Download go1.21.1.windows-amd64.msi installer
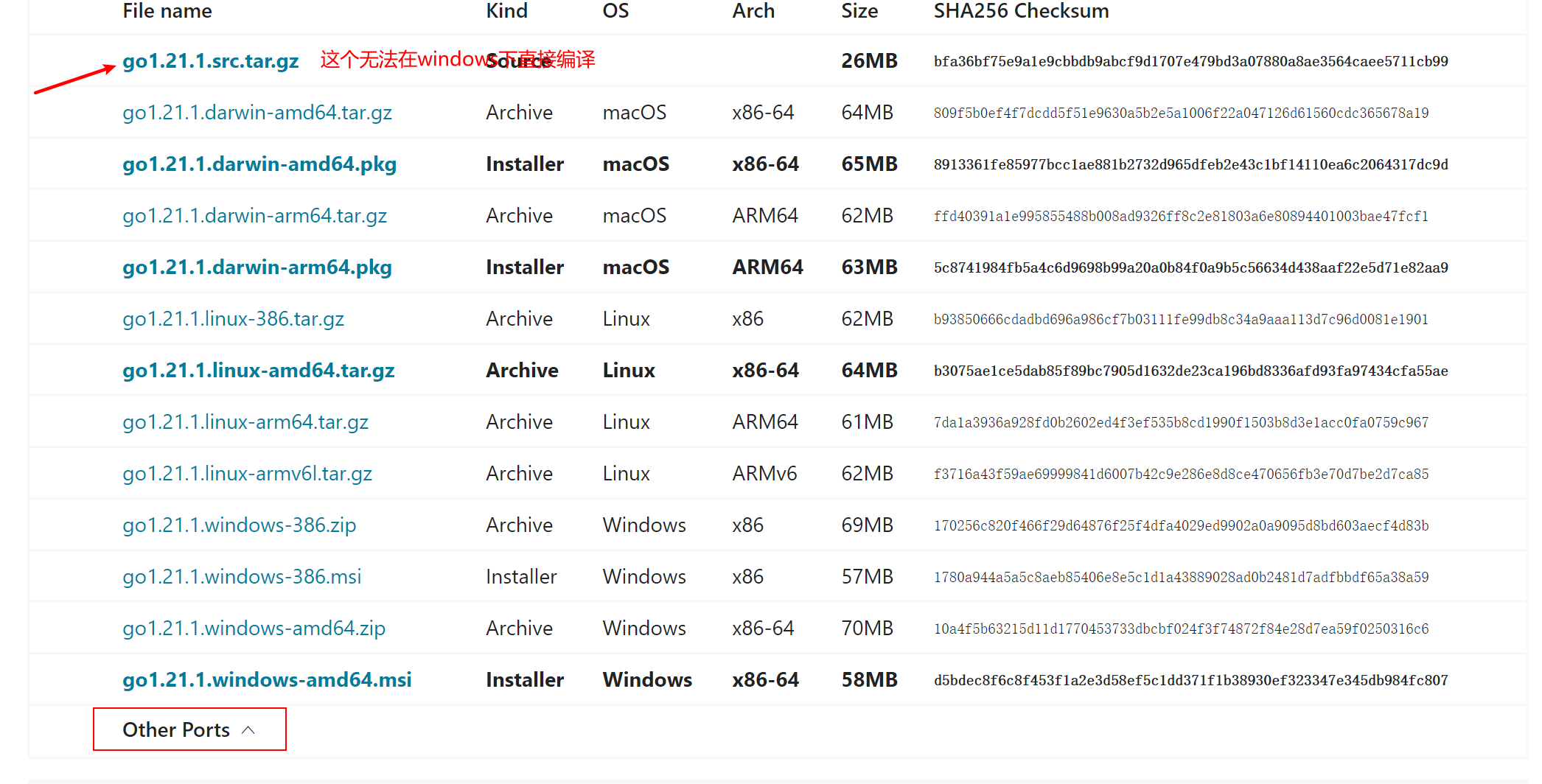The width and height of the screenshot is (1542, 784). [267, 680]
